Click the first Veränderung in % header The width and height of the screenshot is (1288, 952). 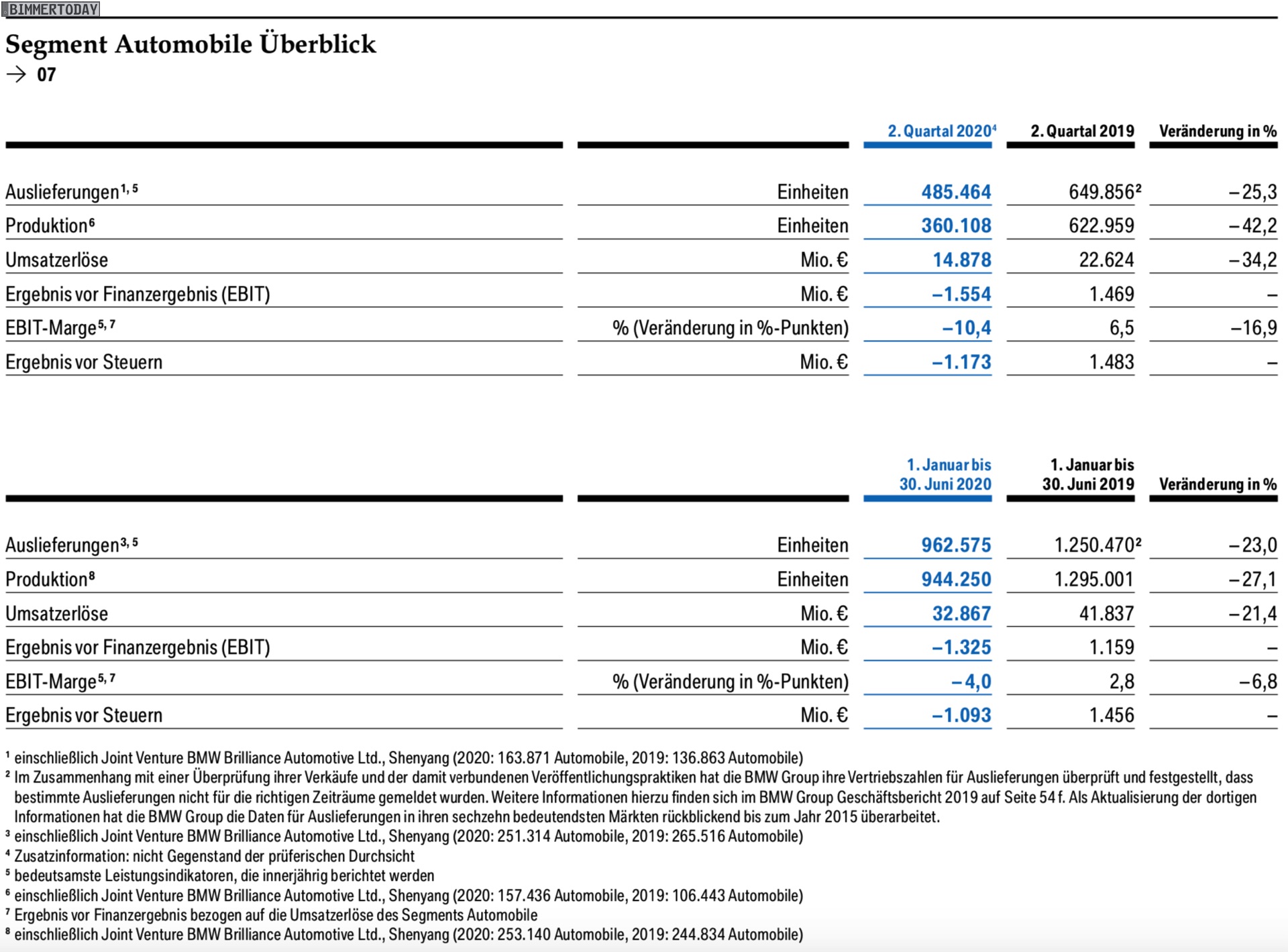click(1217, 131)
